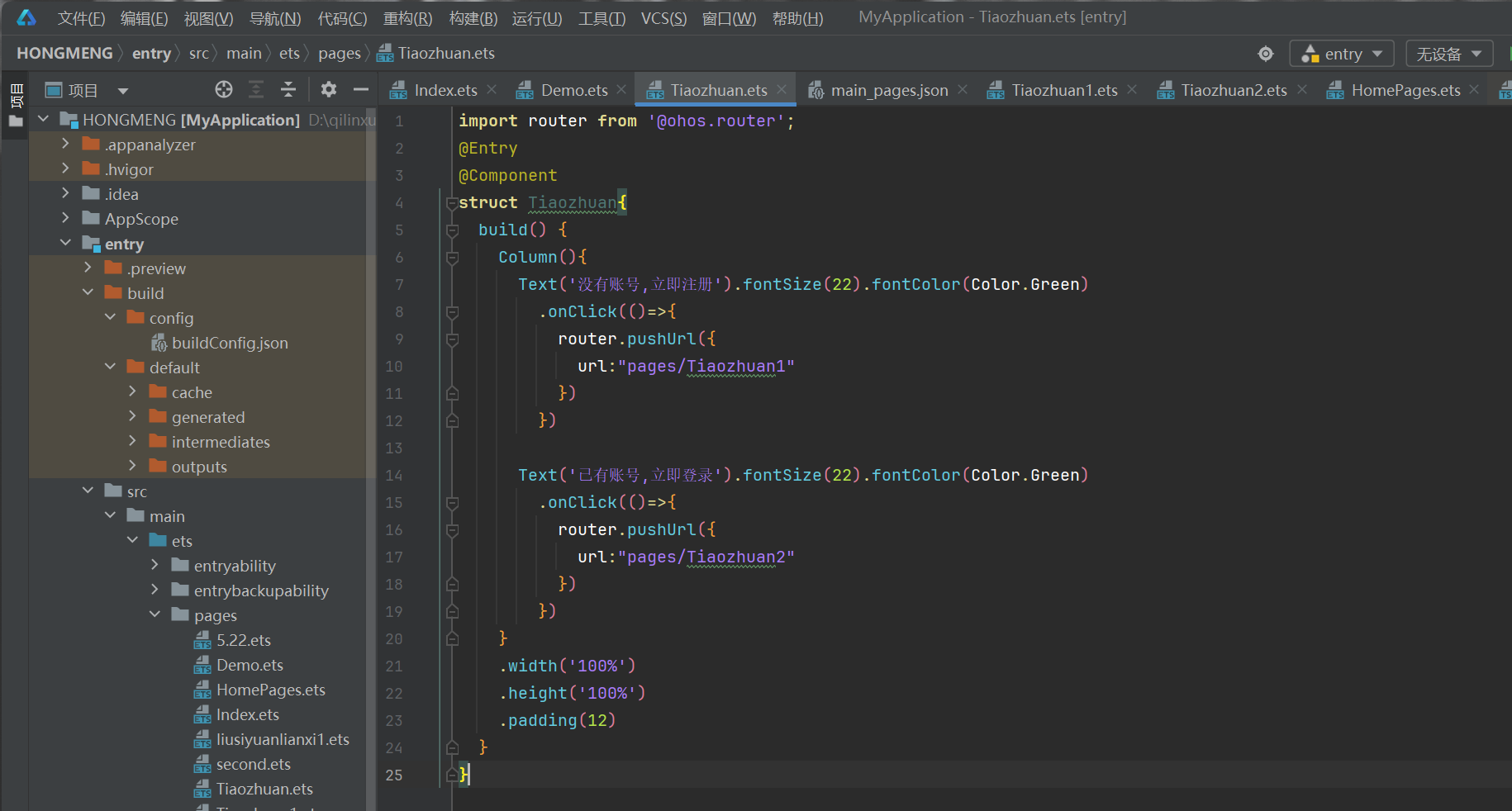Click the collapse all icon in project panel
The image size is (1512, 811).
click(x=288, y=89)
